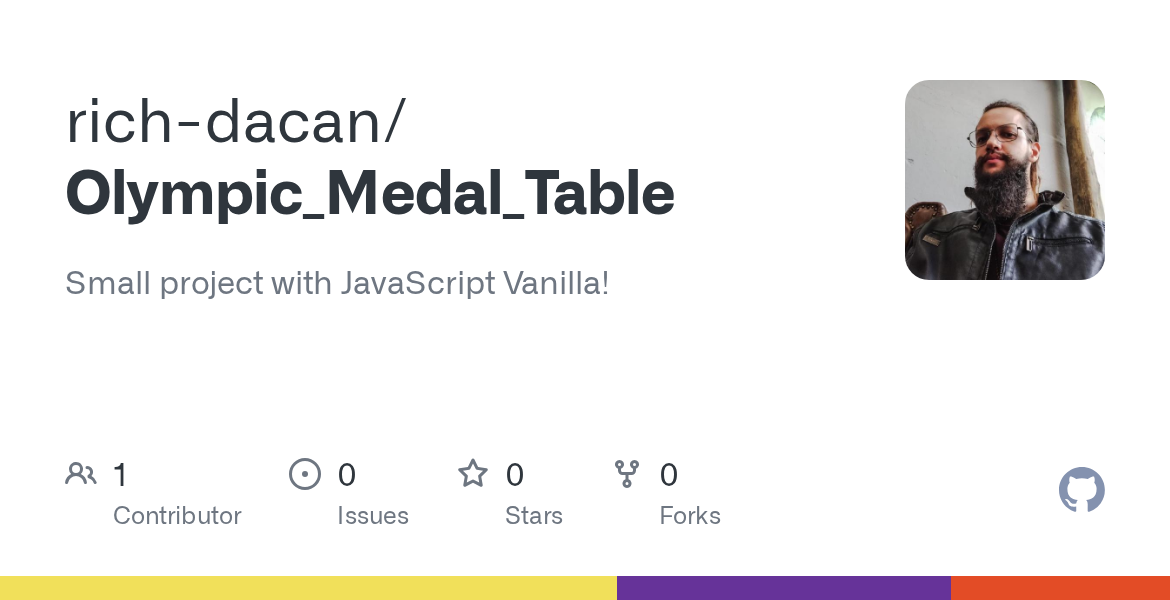Viewport: 1170px width, 600px height.
Task: Click the 'Contributor' label
Action: 177,516
